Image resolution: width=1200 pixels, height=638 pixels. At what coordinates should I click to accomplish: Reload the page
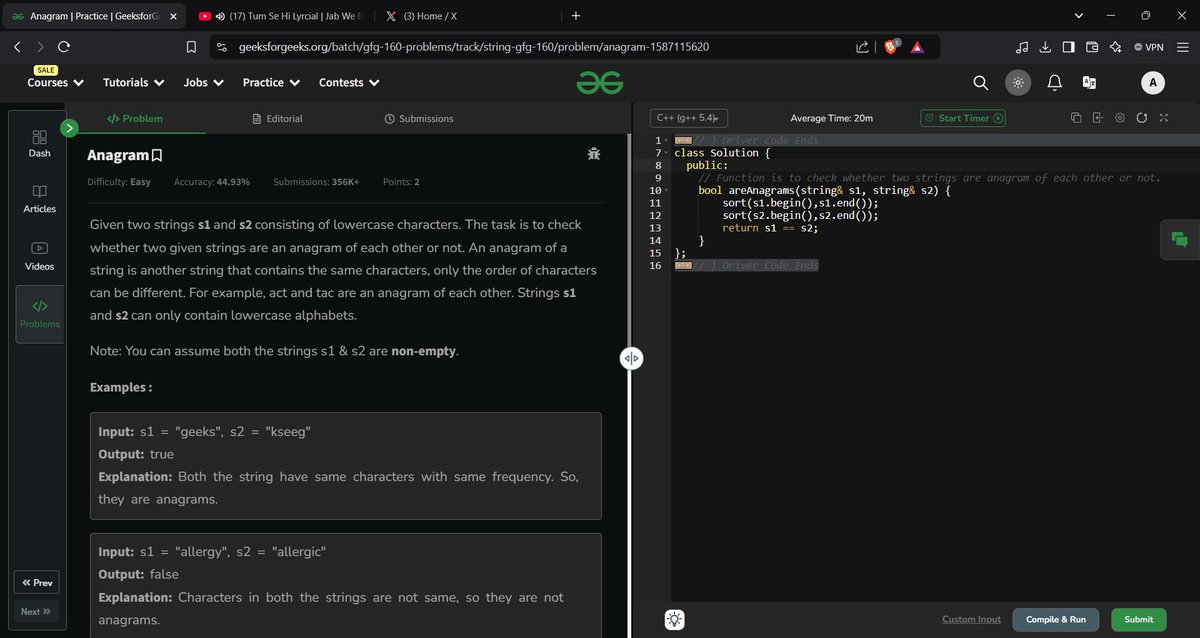64,47
